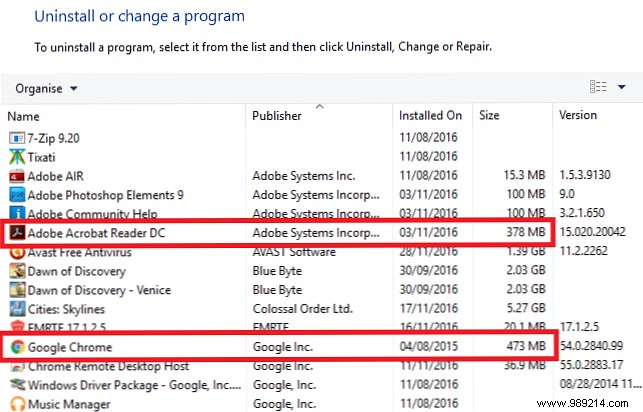Select the Chrome Remote Desktop Host icon
The height and width of the screenshot is (412, 643).
16,367
